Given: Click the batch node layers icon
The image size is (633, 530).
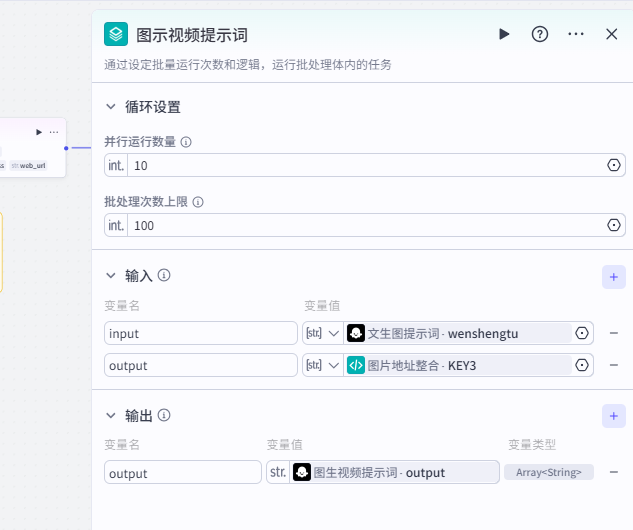Looking at the screenshot, I should point(116,34).
